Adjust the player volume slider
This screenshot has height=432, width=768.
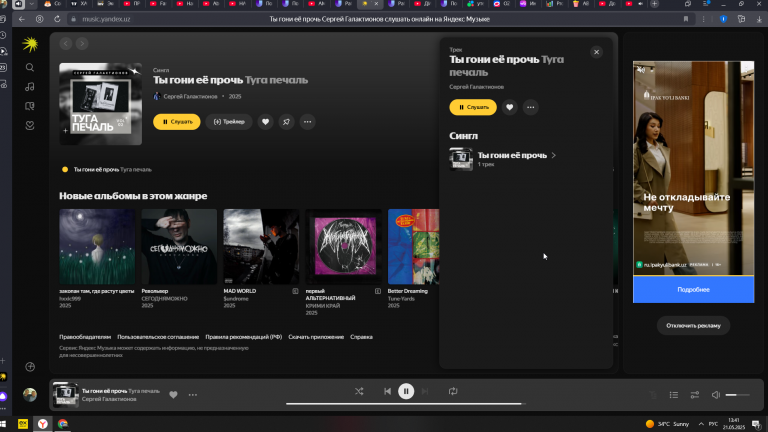click(738, 395)
